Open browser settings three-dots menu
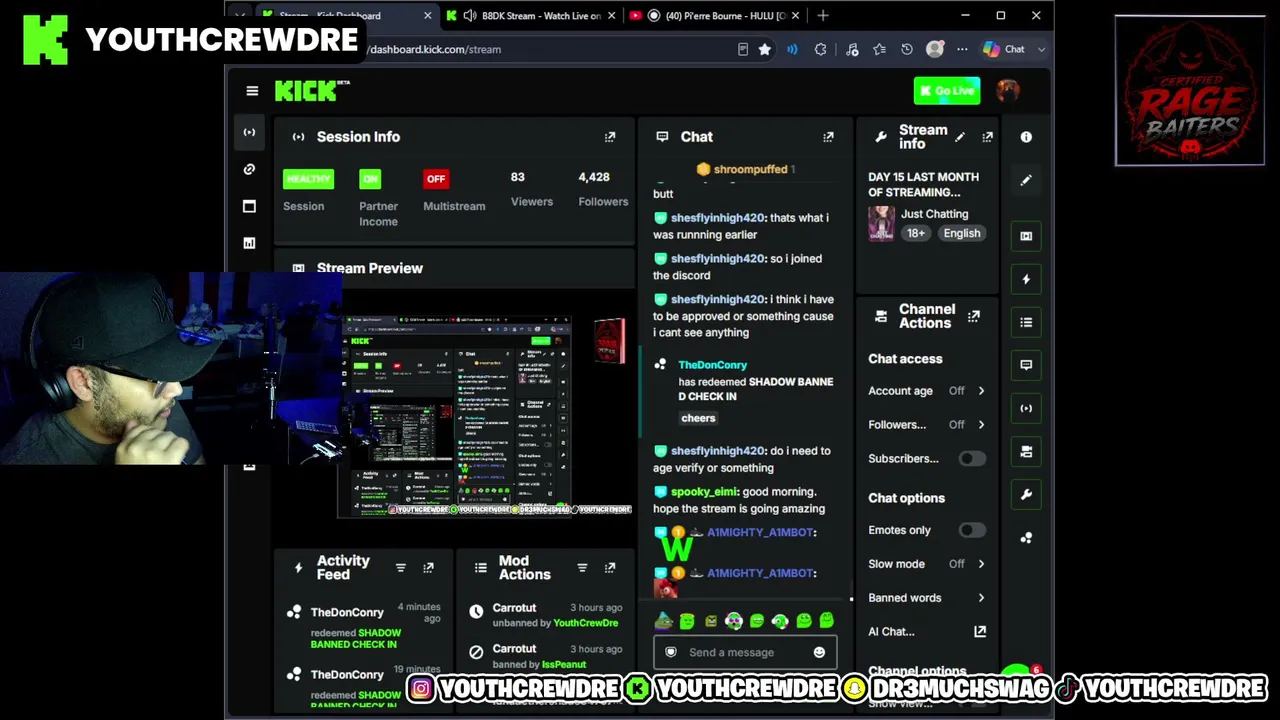This screenshot has height=720, width=1280. coord(962,49)
